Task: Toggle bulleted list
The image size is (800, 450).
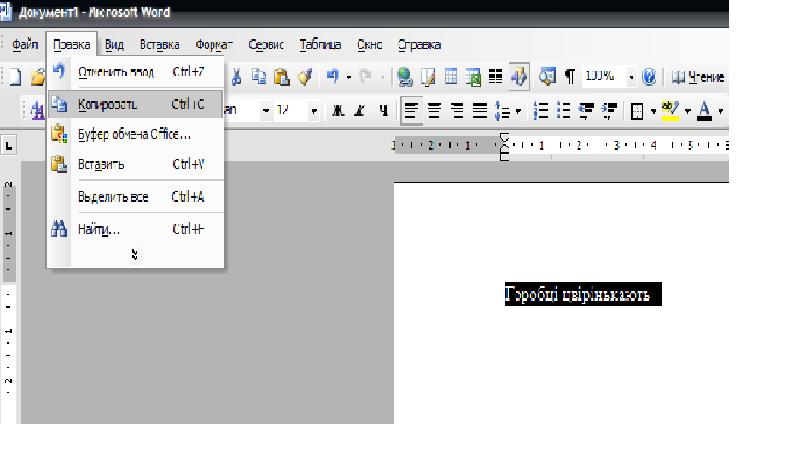Action: pyautogui.click(x=563, y=110)
